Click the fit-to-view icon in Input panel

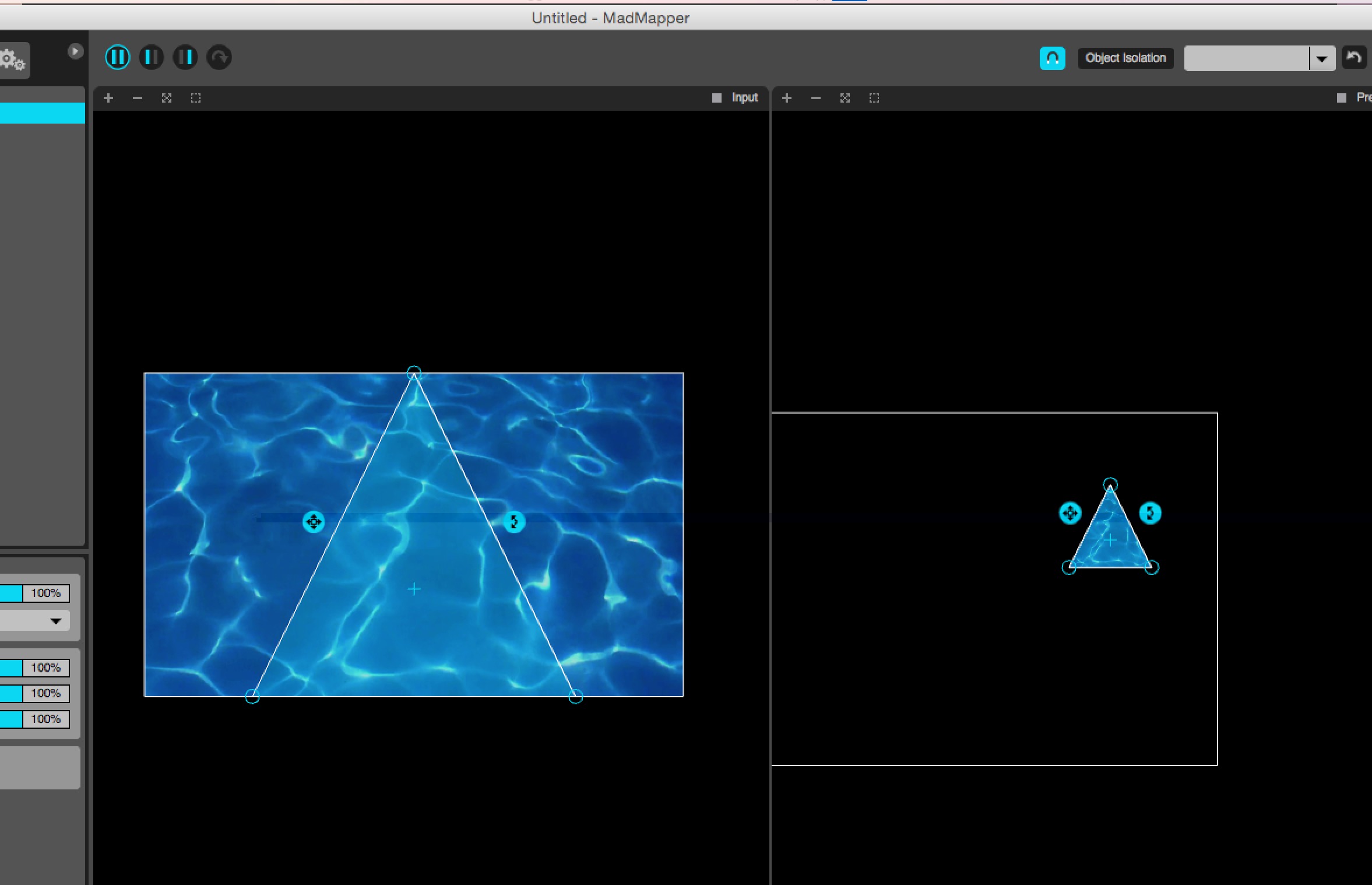tap(167, 97)
